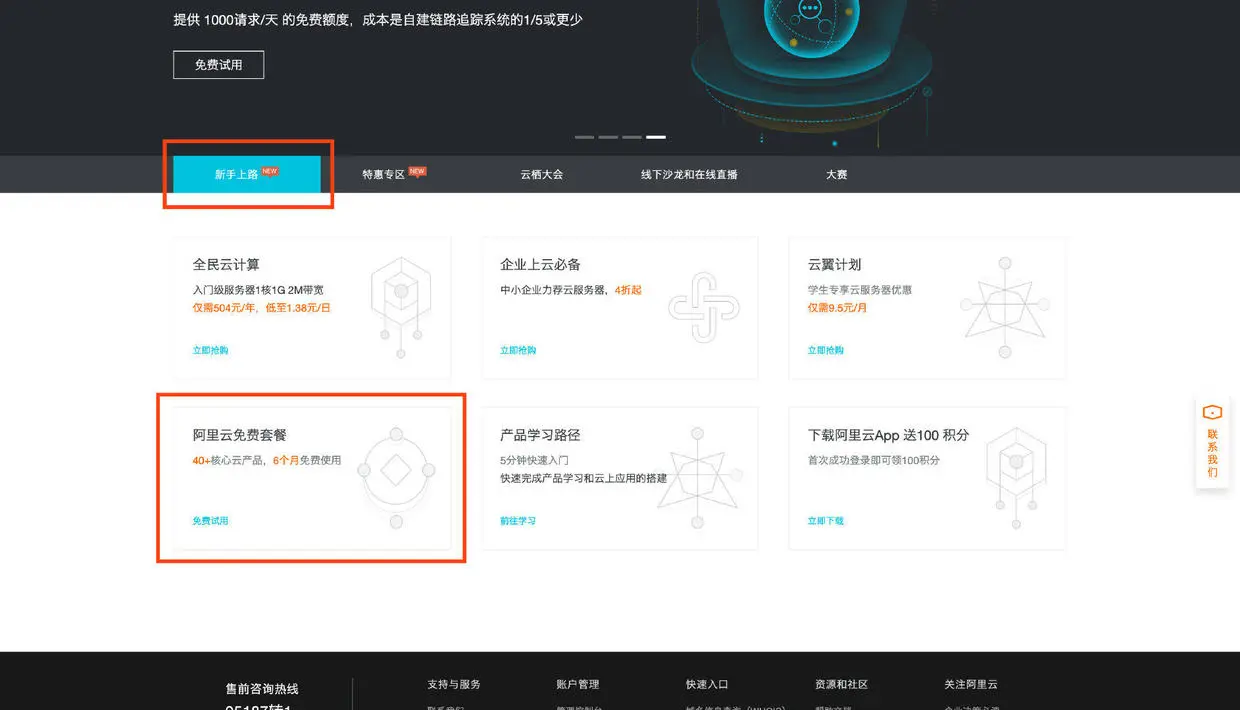Image resolution: width=1240 pixels, height=710 pixels.
Task: Click the star network icon on 云翼计划 card
Action: (1005, 307)
